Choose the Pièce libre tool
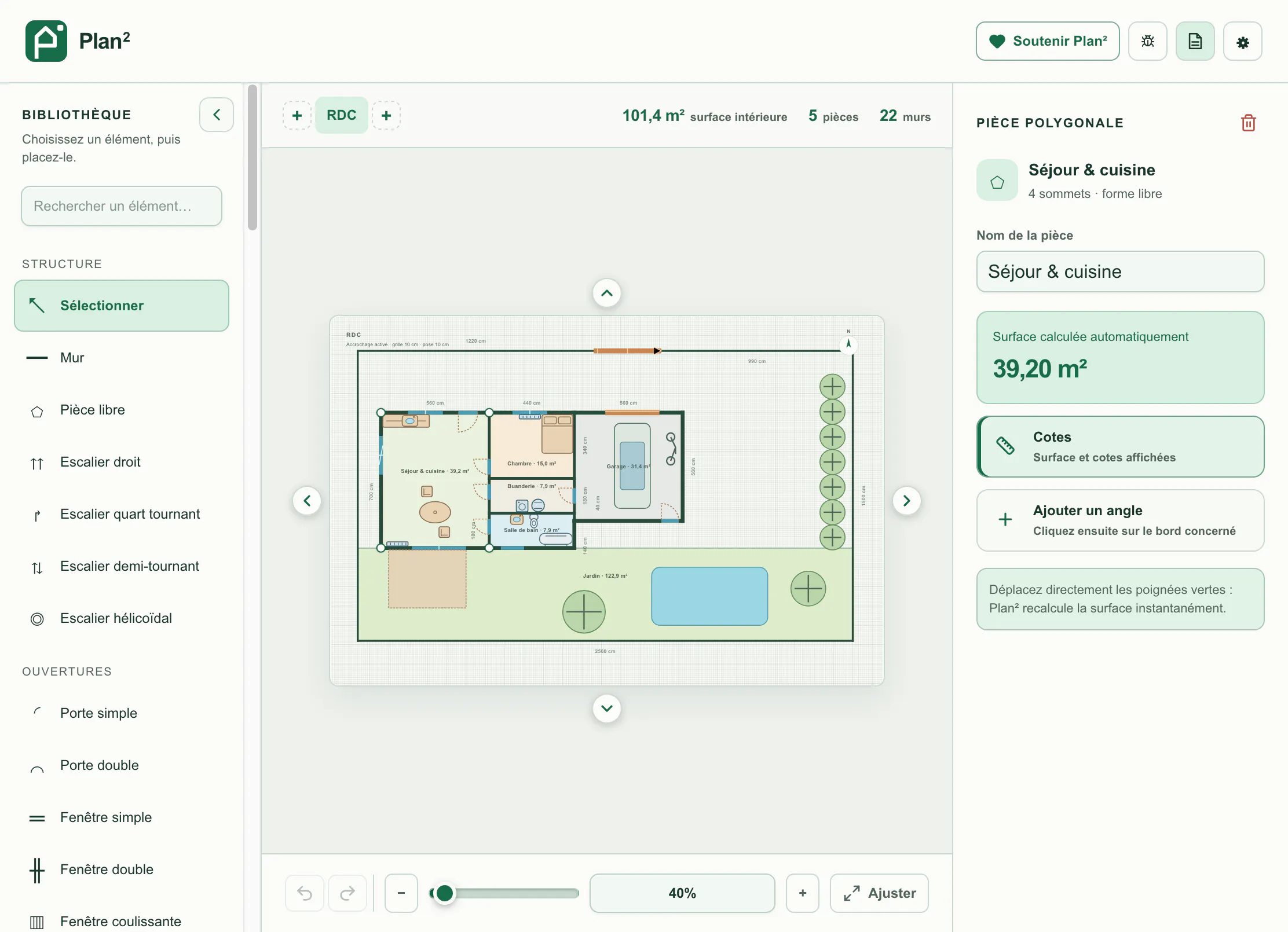The height and width of the screenshot is (932, 1288). pyautogui.click(x=122, y=410)
